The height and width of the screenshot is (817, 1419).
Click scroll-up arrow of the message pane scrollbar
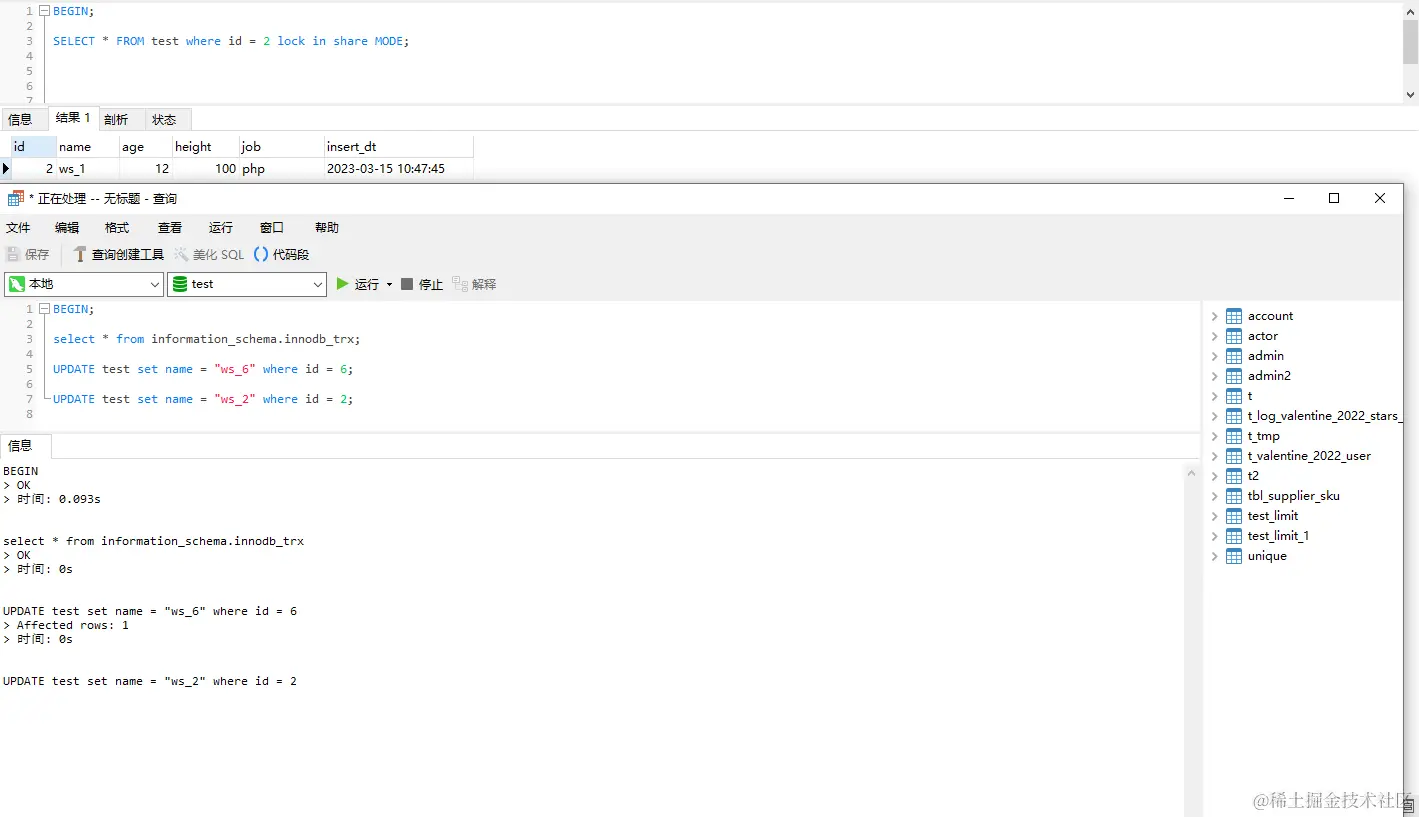[1191, 471]
